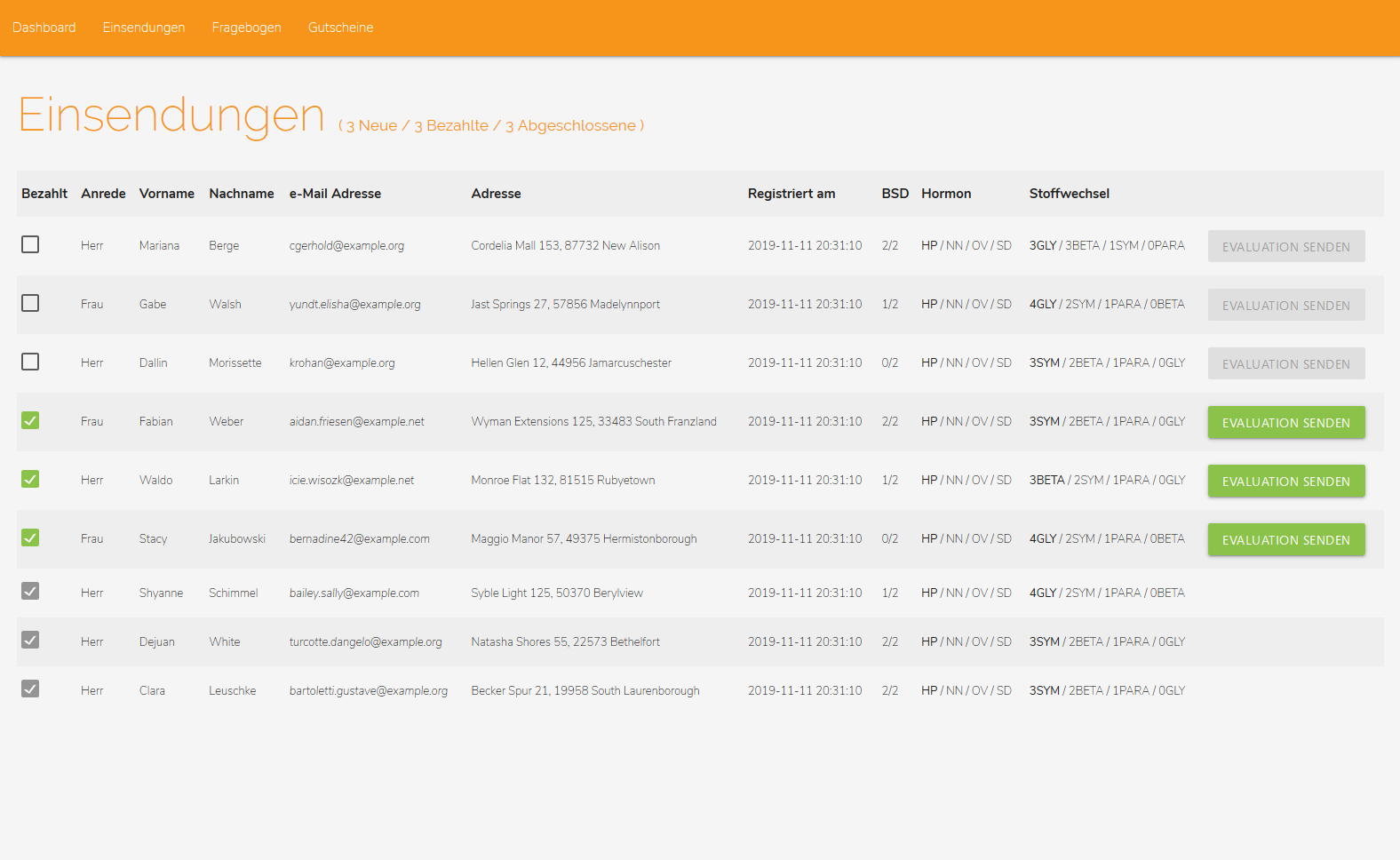Toggle paid checkbox for Waldo Larkin

(x=30, y=479)
